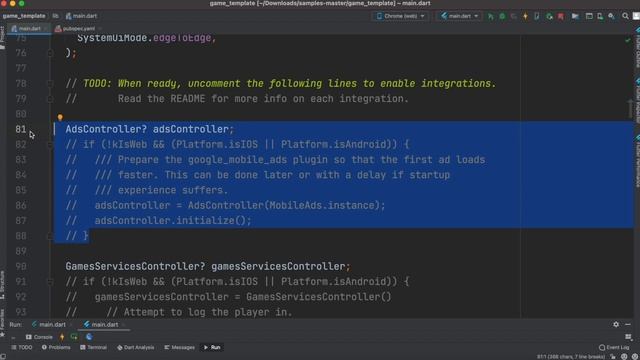This screenshot has height=360, width=640.
Task: Open the Event Log
Action: [x=614, y=348]
